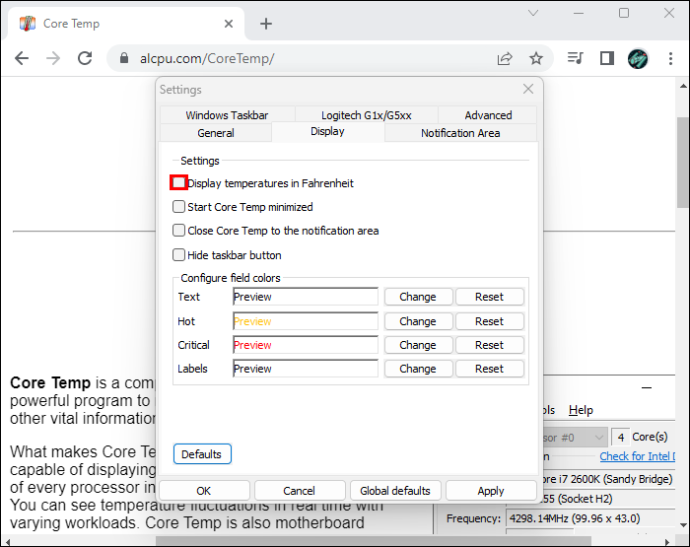Switch to the Notification Area tab
Screen dimensions: 690x547
tap(460, 133)
